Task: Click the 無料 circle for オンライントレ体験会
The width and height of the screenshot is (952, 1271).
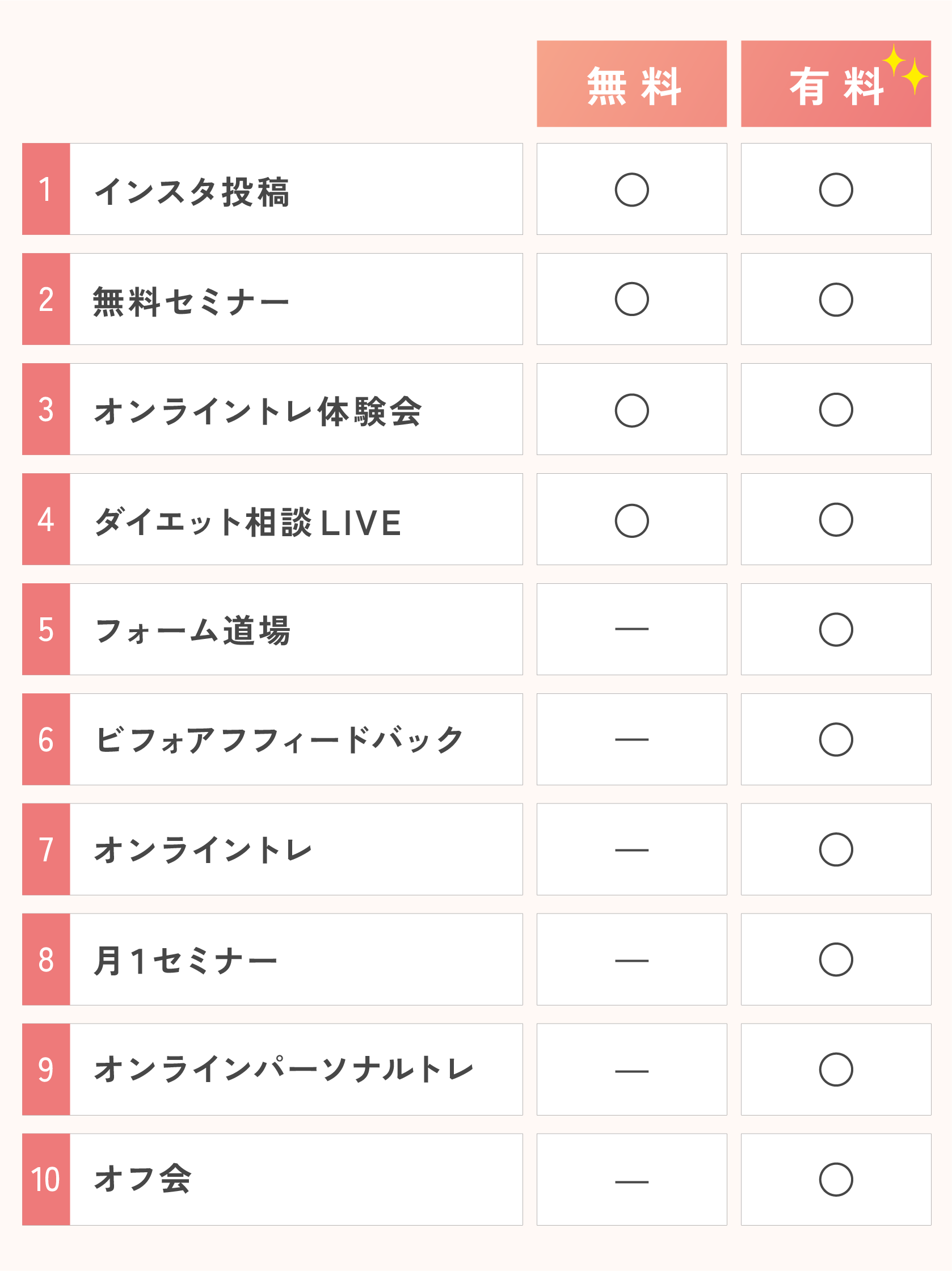Action: (x=631, y=410)
